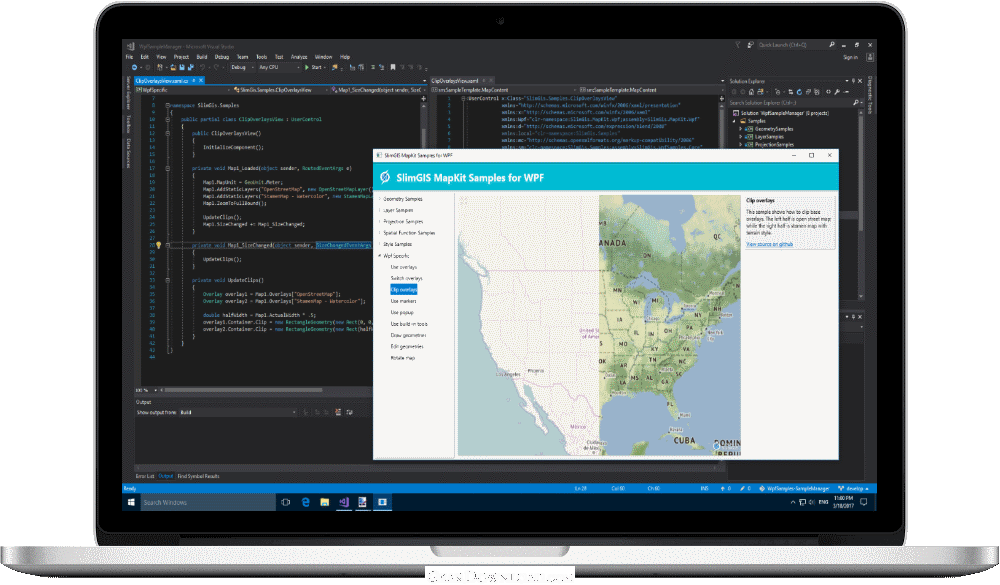Viewport: 1000px width, 585px height.
Task: Click the feedback icon beside Quick Launch
Action: click(751, 45)
